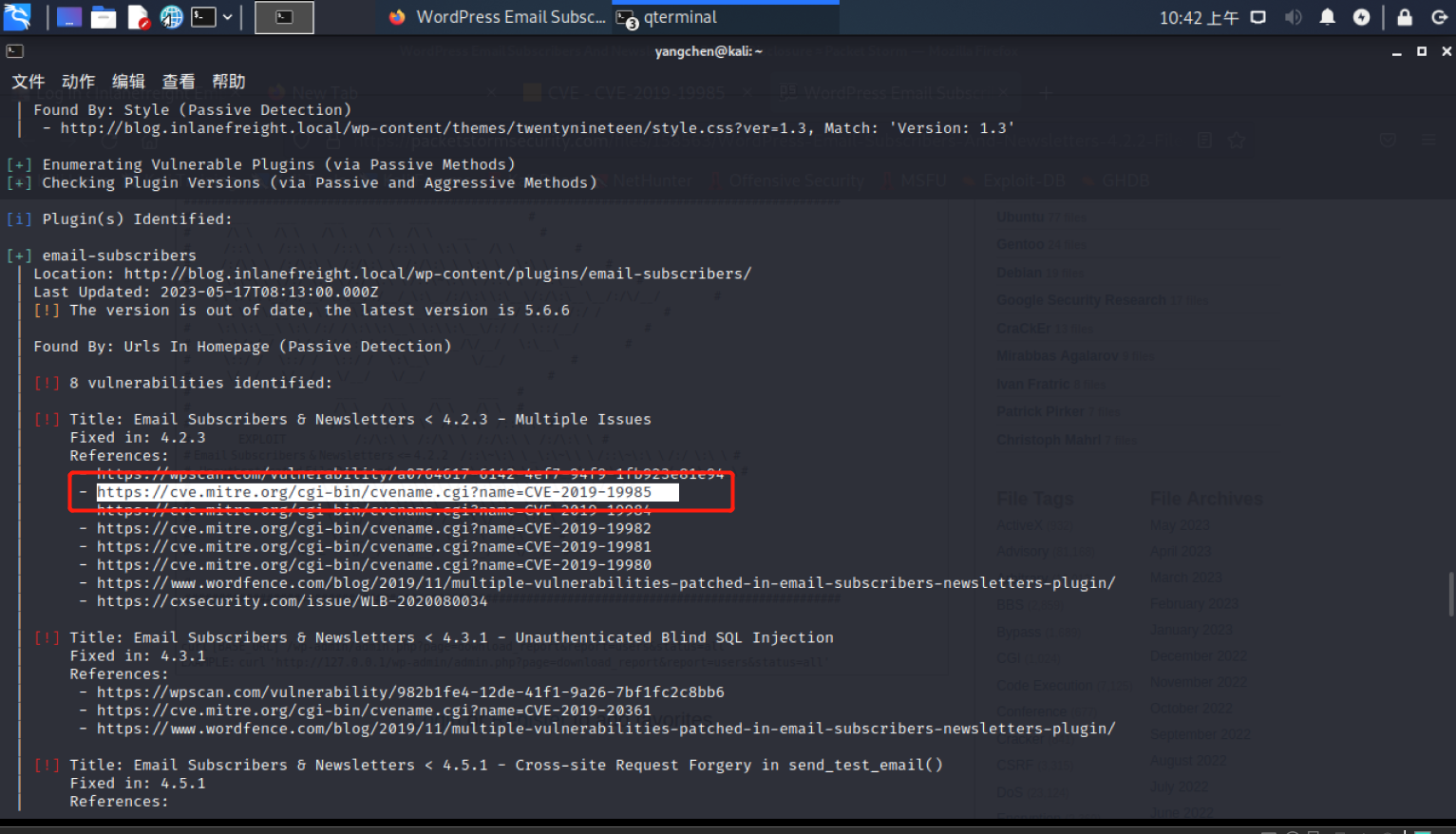Switch to the Firefox WordPress Email Subsc... window

[x=497, y=17]
